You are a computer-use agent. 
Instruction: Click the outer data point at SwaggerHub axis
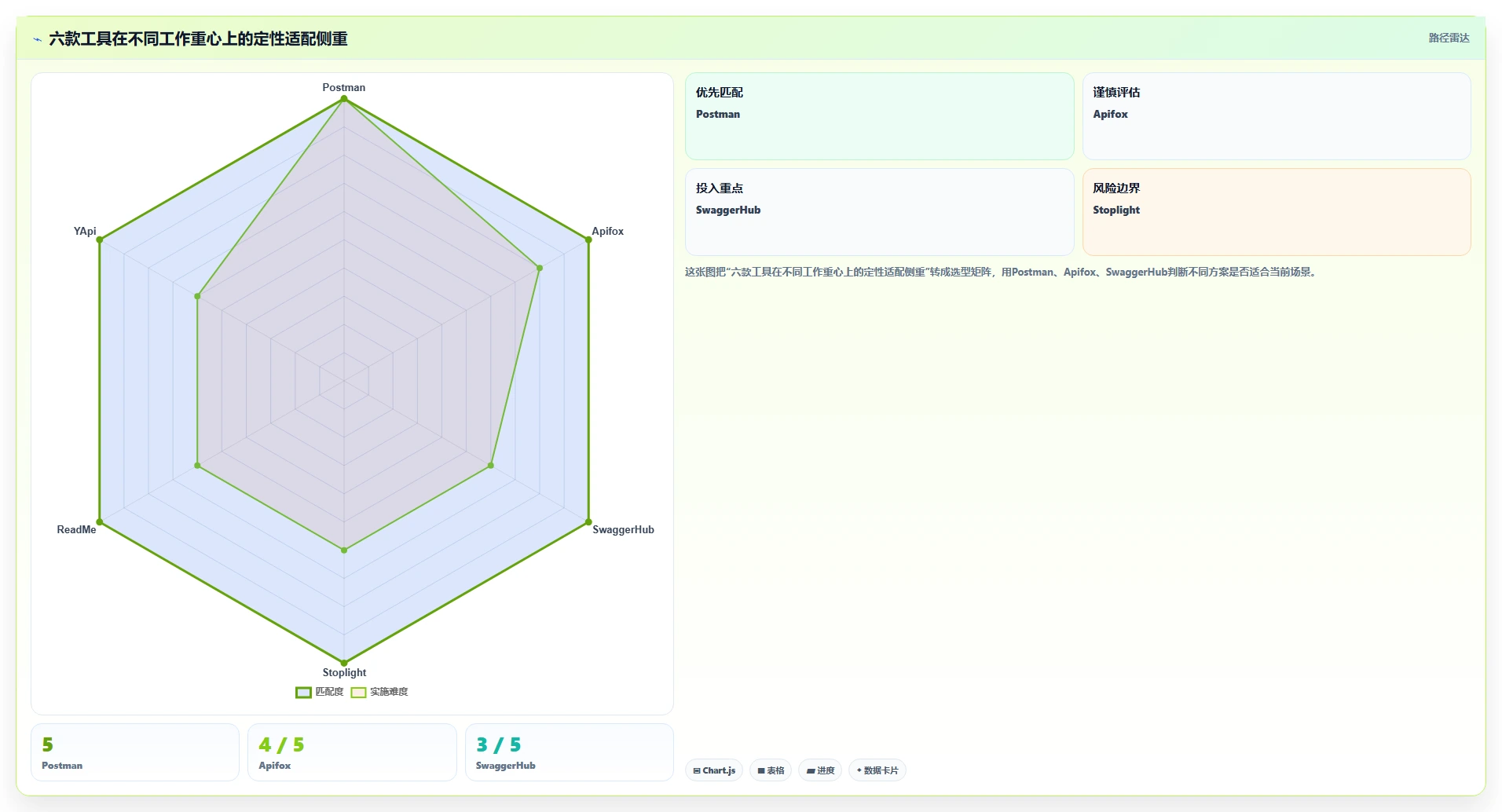[588, 522]
